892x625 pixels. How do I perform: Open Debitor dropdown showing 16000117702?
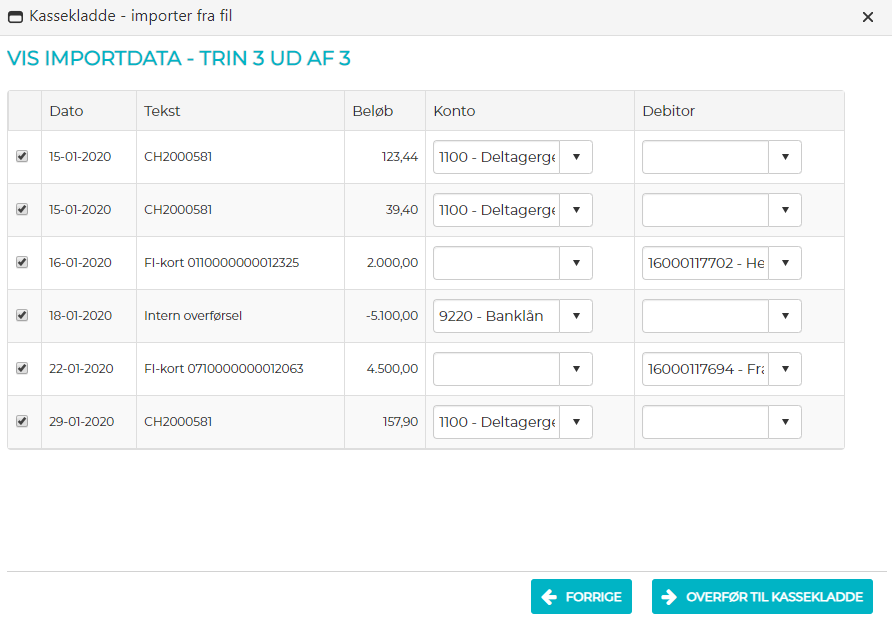[785, 263]
